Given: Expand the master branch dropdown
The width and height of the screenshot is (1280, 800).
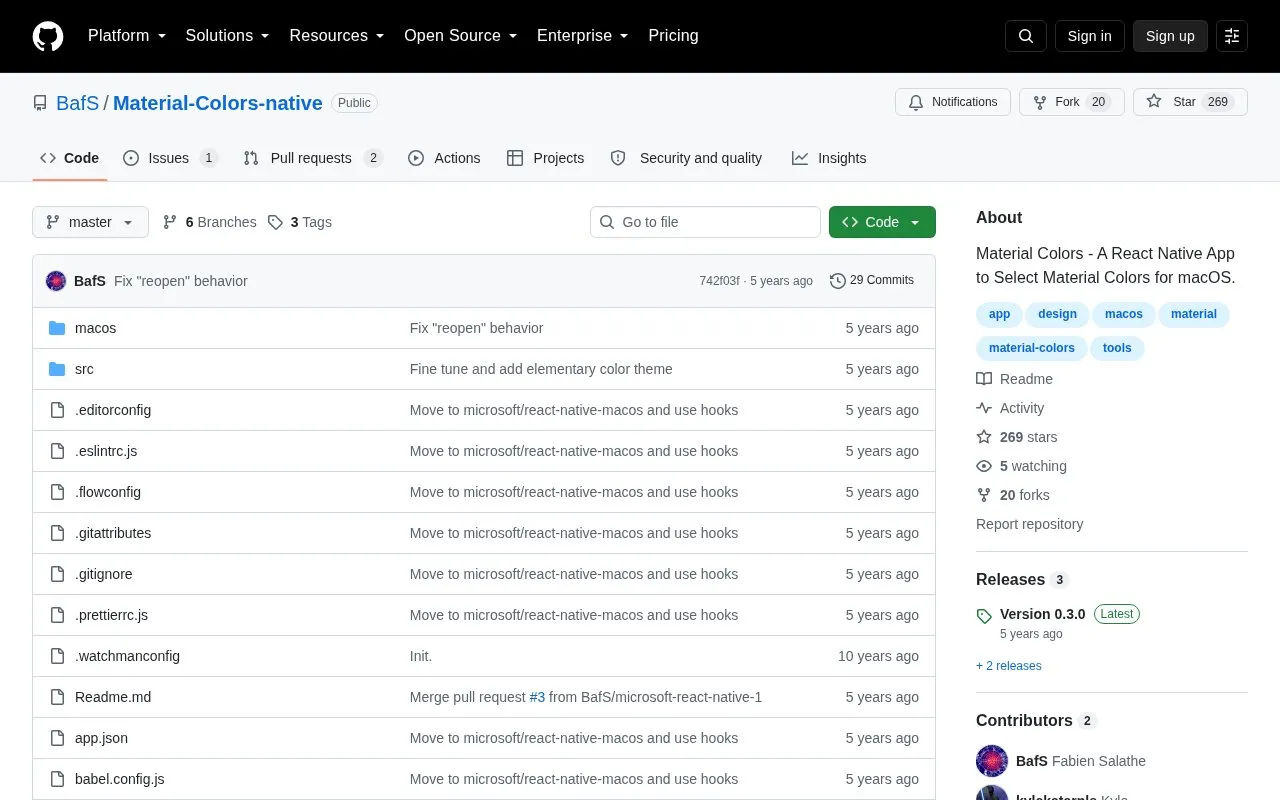Looking at the screenshot, I should tap(90, 222).
